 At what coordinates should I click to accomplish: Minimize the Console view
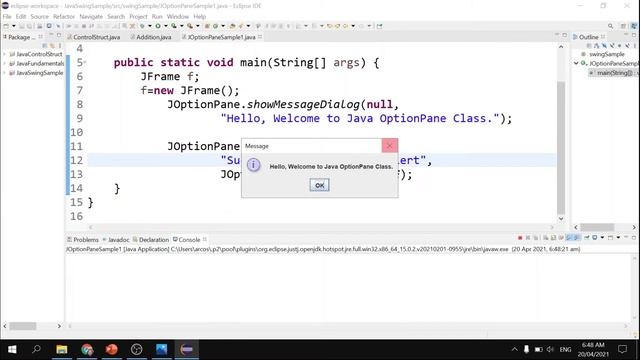[x=626, y=237]
